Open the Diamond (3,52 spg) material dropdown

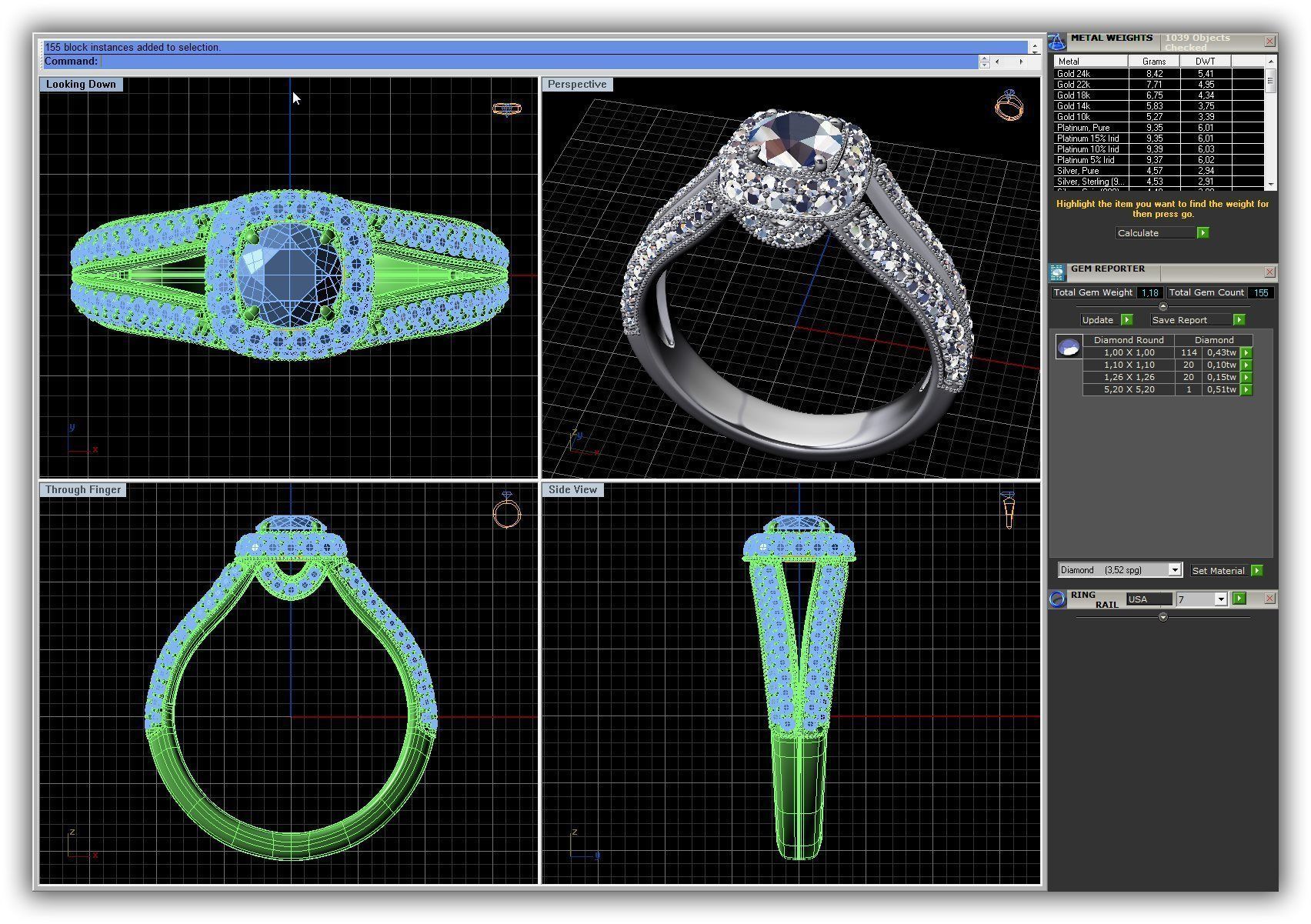click(1174, 570)
